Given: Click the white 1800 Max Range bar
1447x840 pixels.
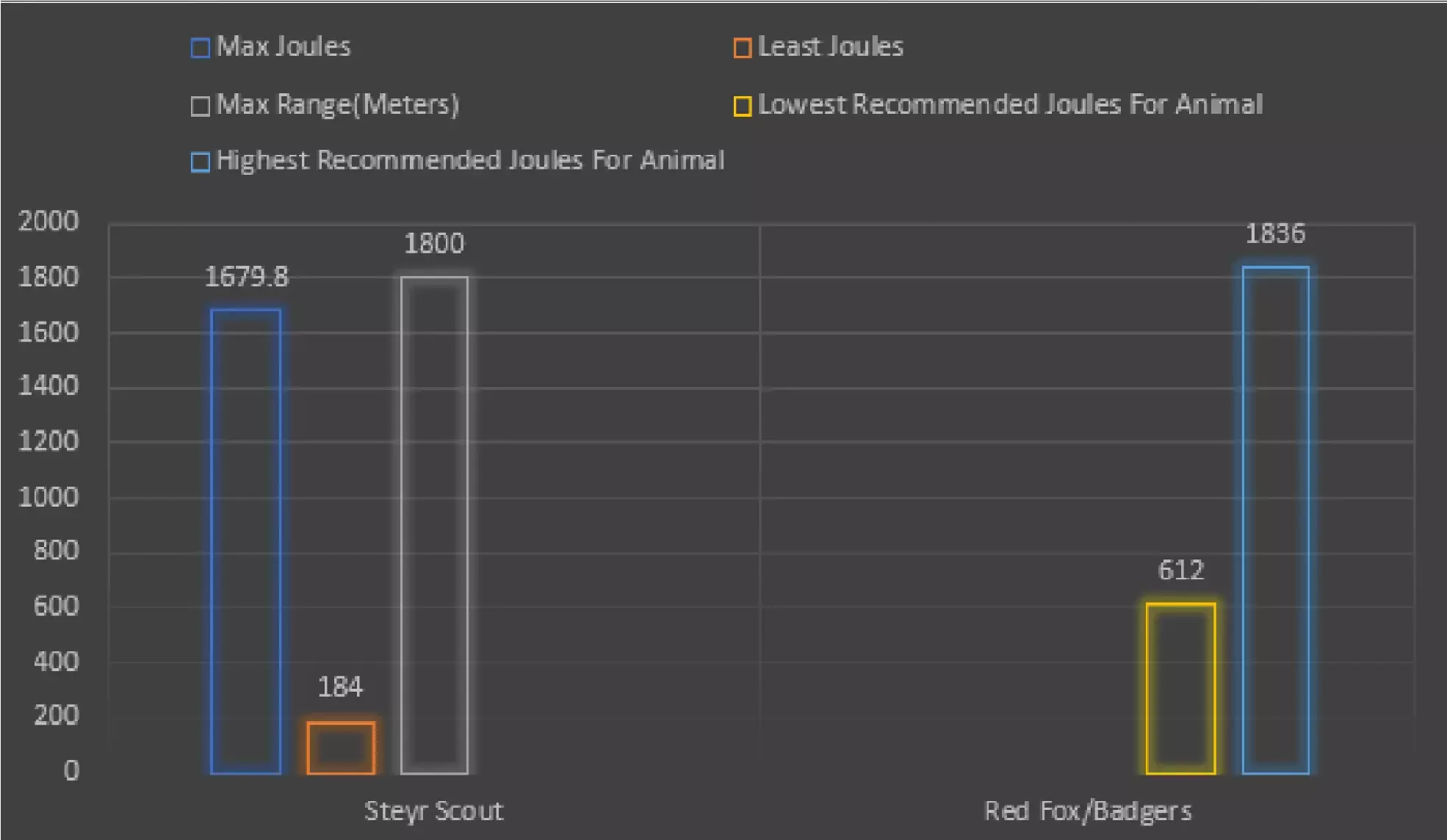Looking at the screenshot, I should tap(434, 525).
